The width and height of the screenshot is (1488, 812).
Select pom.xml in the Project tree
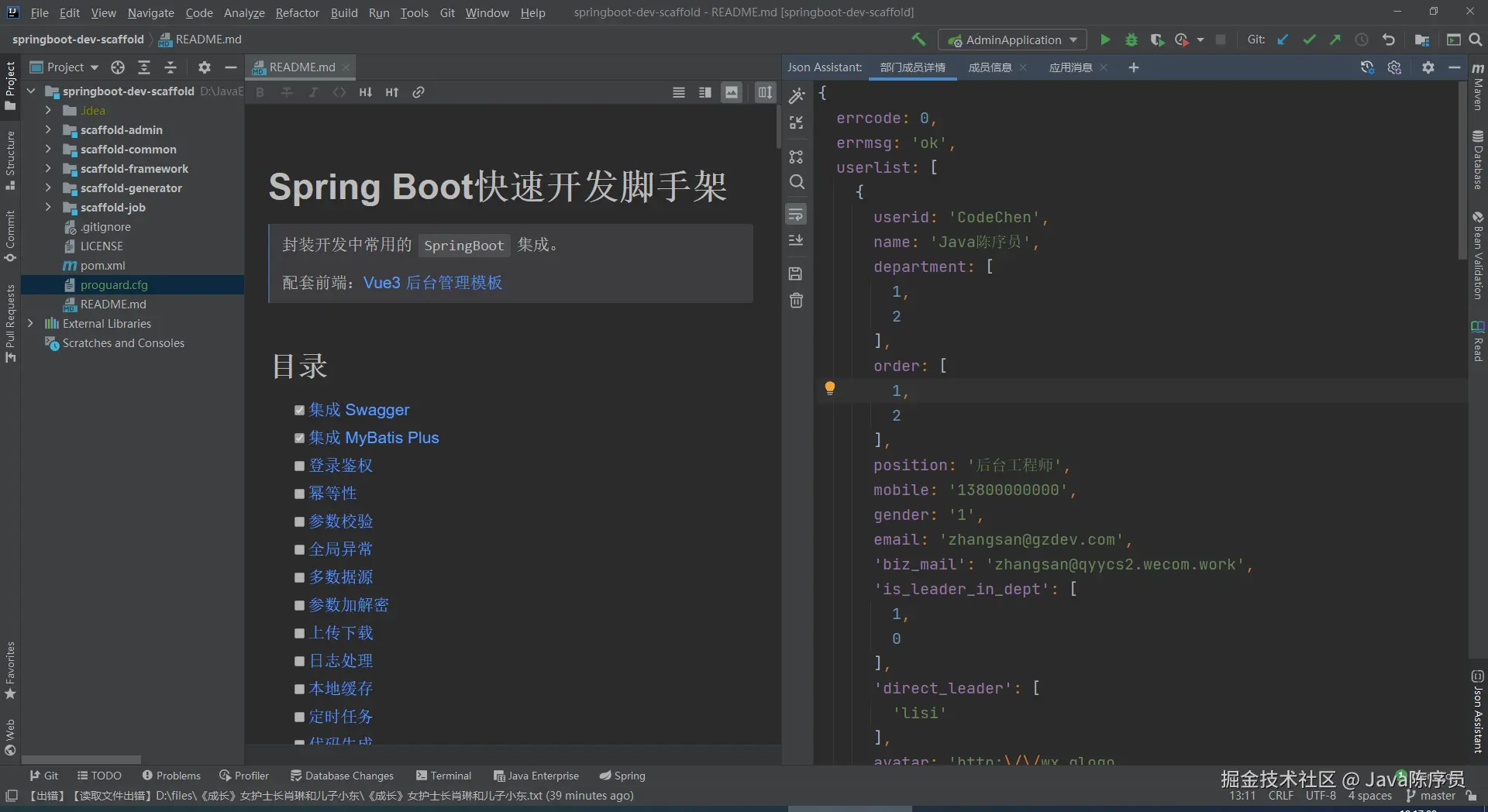(x=102, y=266)
